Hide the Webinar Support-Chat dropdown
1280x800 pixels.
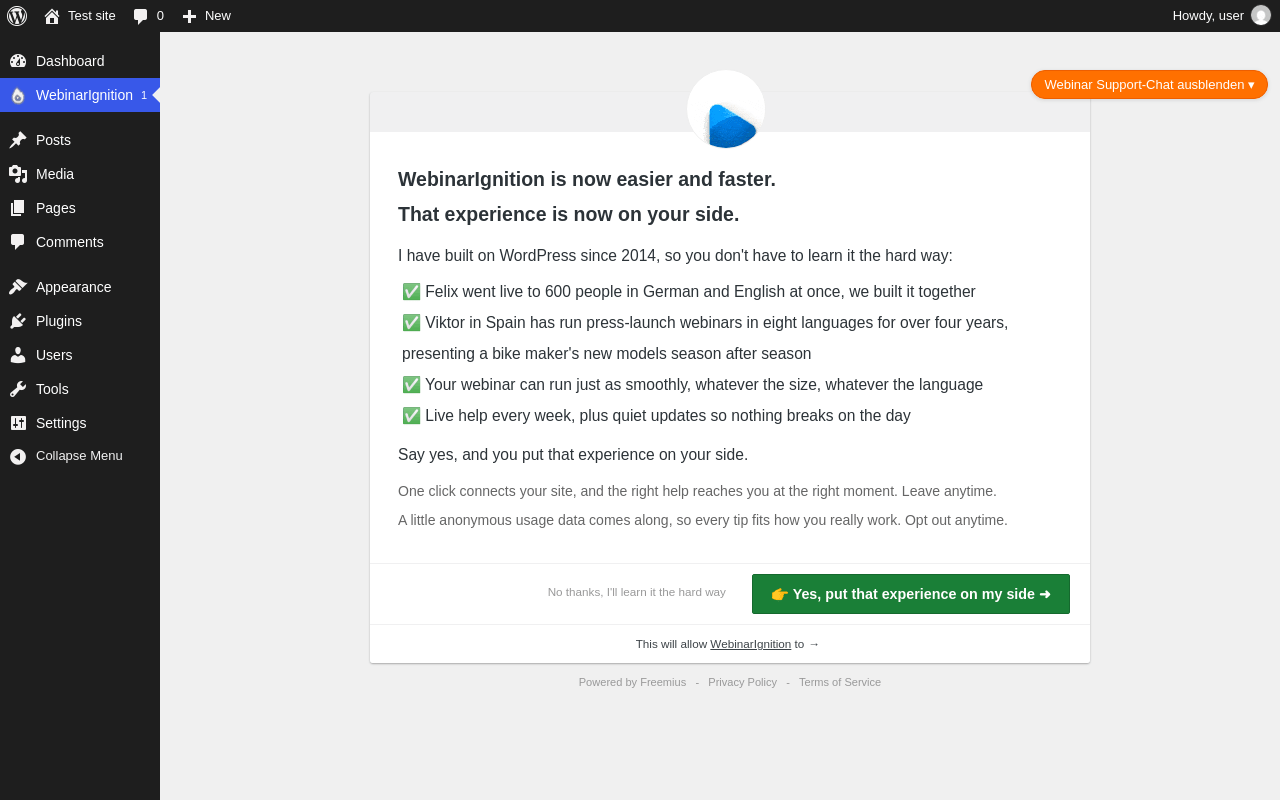[x=1149, y=85]
